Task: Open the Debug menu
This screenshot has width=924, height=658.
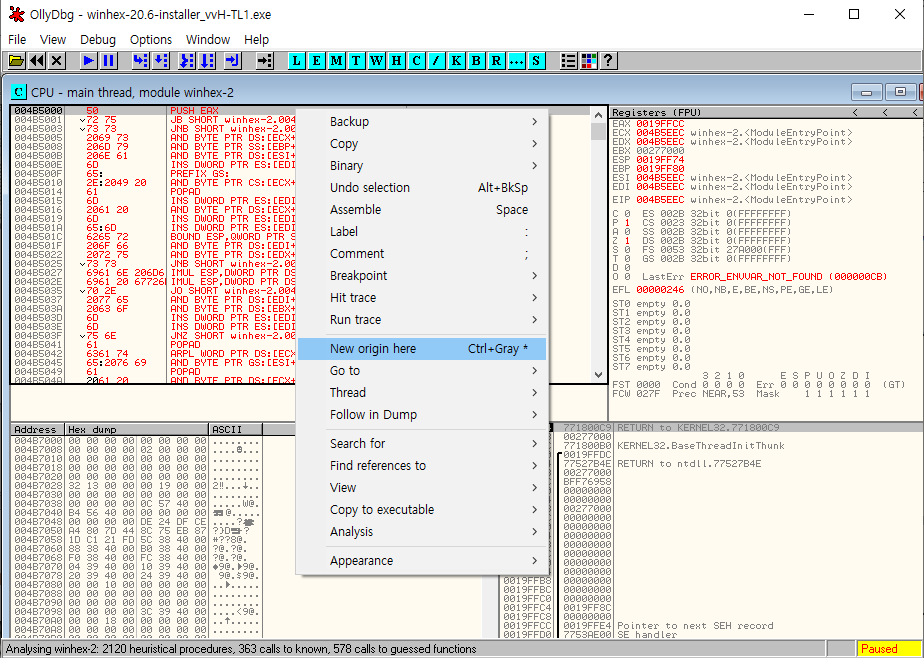Action: [x=98, y=39]
